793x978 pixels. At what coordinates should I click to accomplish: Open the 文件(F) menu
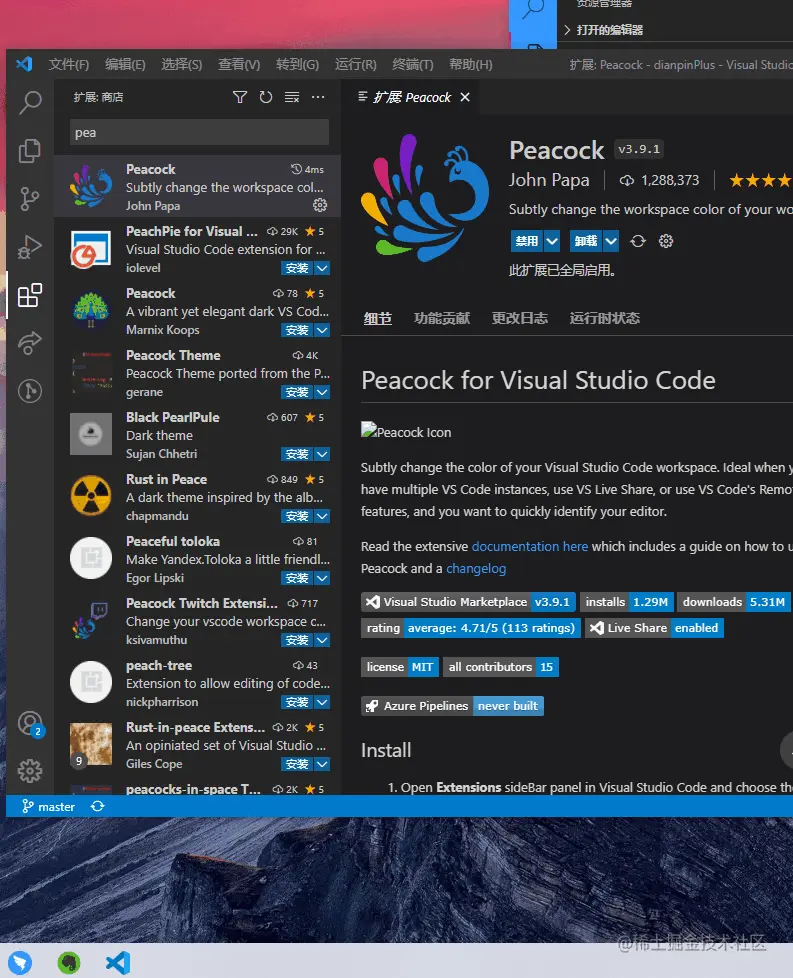[69, 65]
